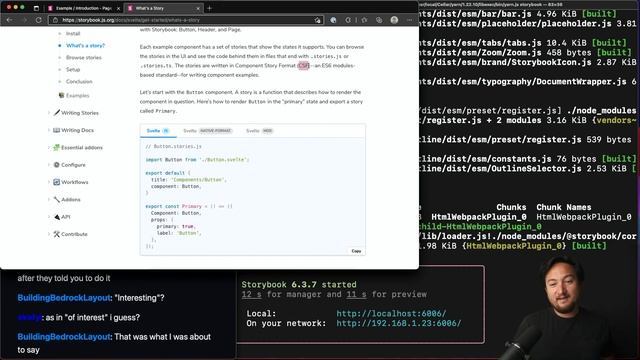
Task: Expand the Configure section arrow
Action: tap(49, 165)
